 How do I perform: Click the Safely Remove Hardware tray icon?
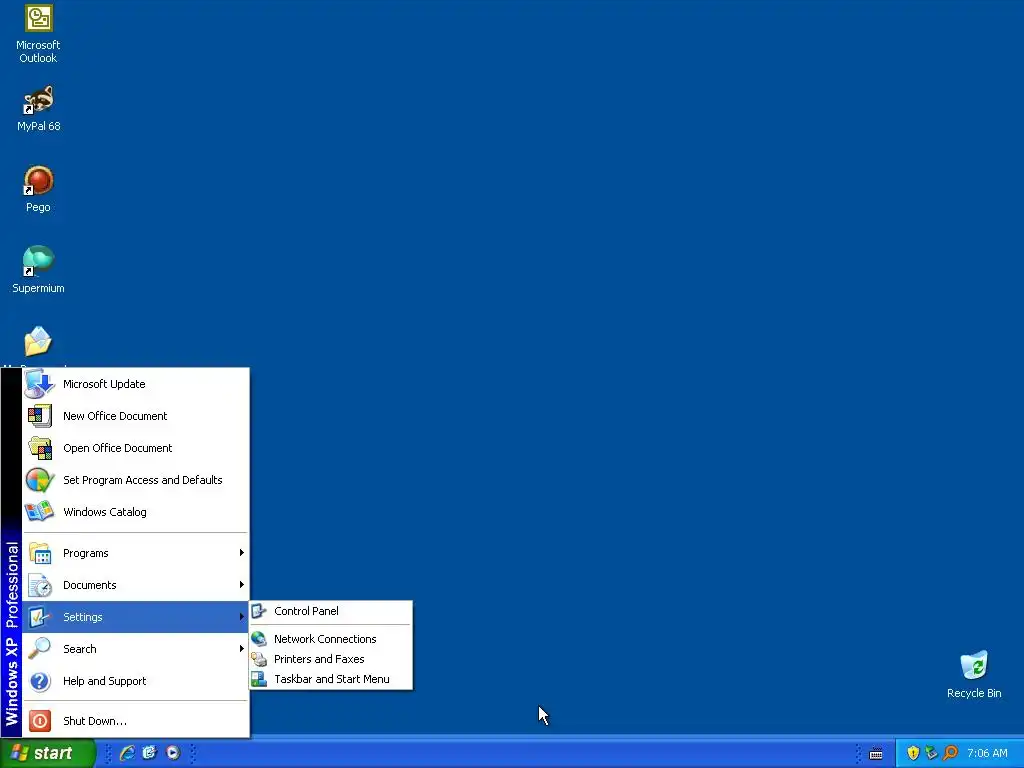coord(931,753)
